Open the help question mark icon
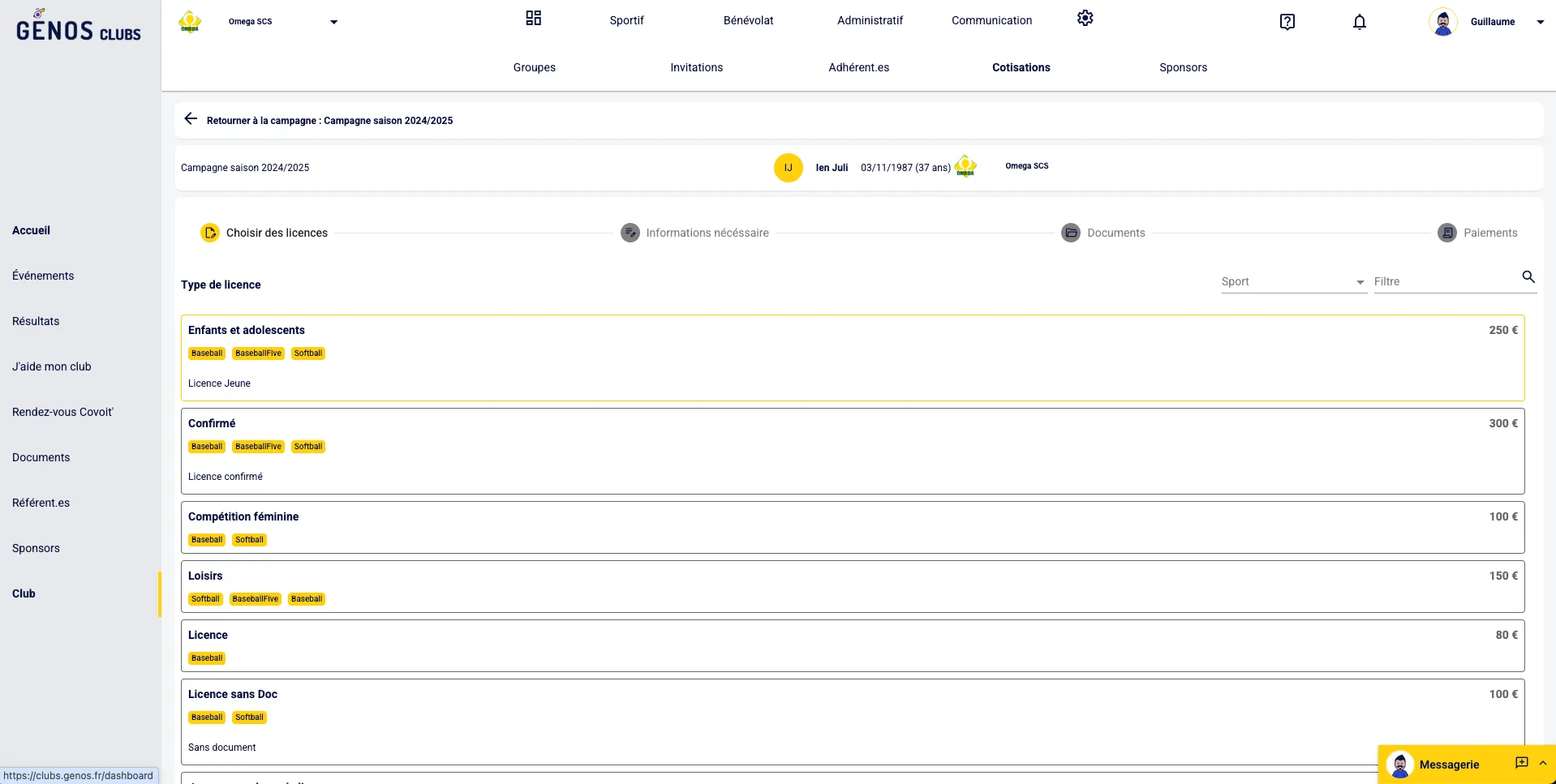This screenshot has height=784, width=1556. point(1287,22)
